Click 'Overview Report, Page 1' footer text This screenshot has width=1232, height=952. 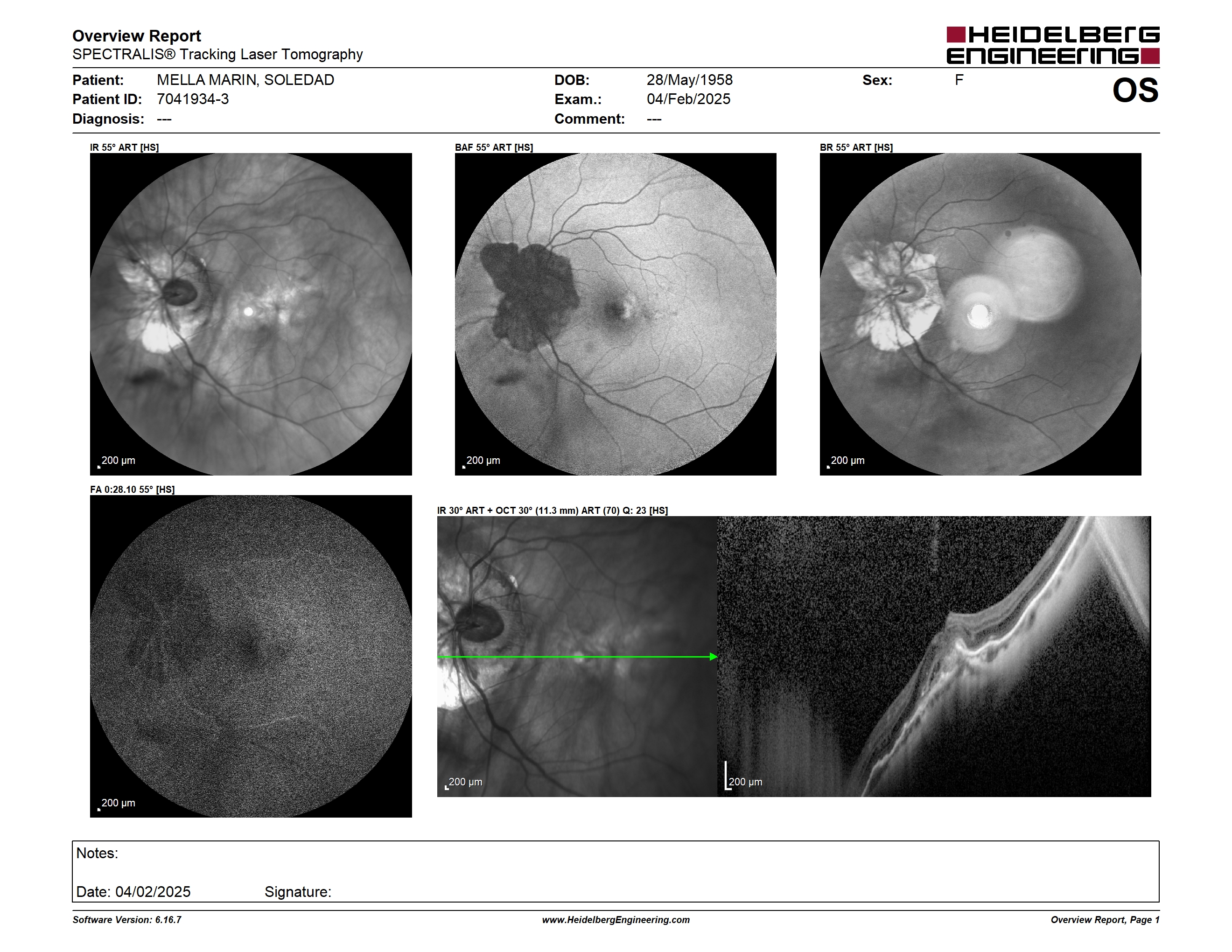point(1105,920)
